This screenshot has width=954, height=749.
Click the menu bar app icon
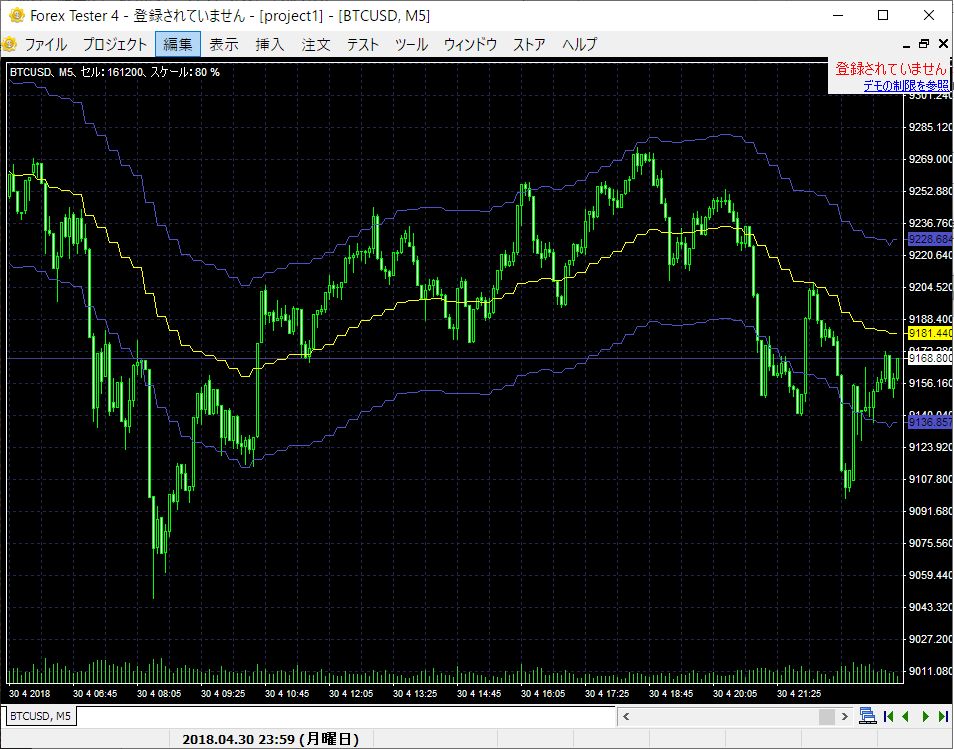pyautogui.click(x=9, y=44)
